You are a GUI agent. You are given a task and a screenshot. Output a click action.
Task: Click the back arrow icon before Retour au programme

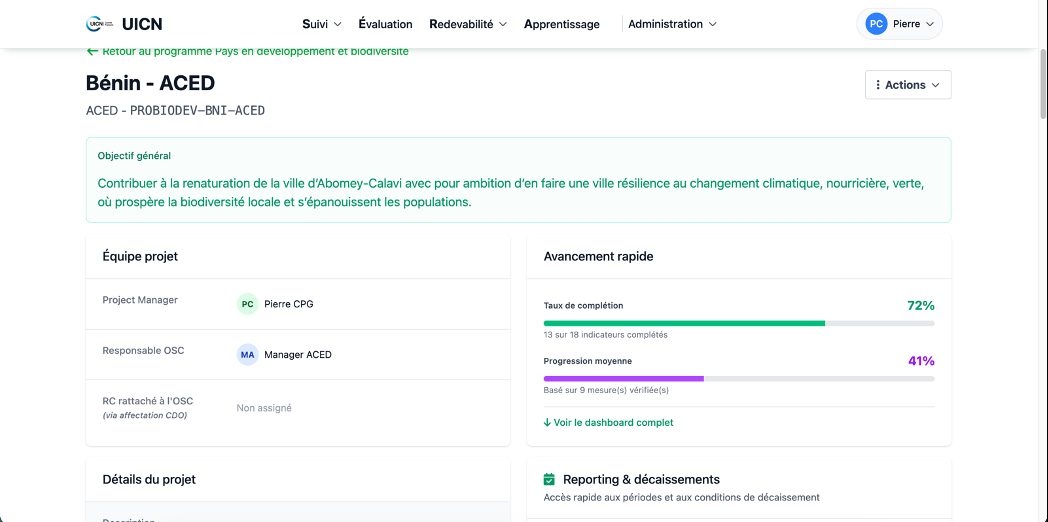92,51
